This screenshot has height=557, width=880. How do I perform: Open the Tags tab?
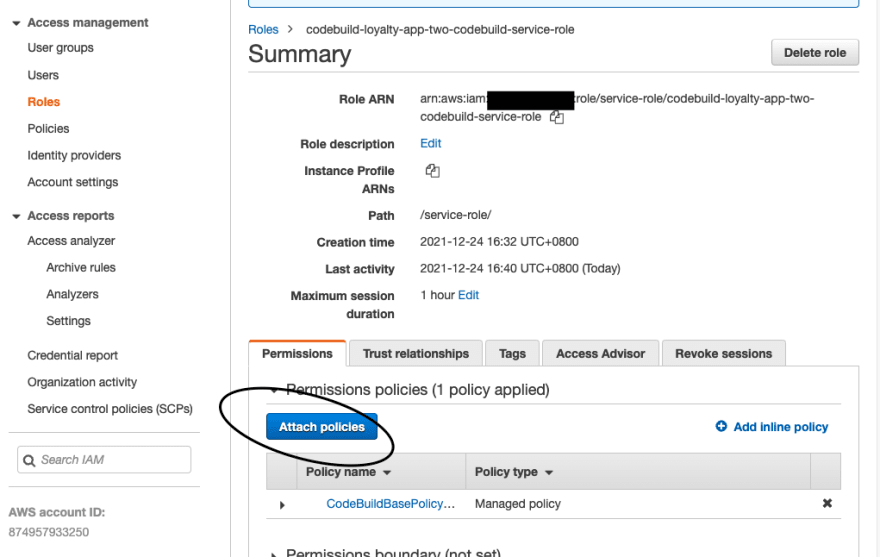click(512, 354)
